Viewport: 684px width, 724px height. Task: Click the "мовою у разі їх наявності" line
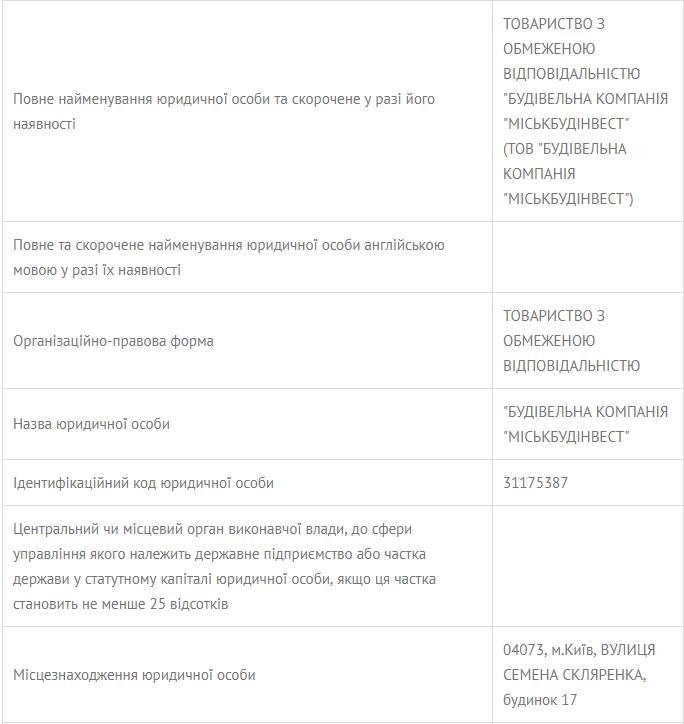coord(97,270)
